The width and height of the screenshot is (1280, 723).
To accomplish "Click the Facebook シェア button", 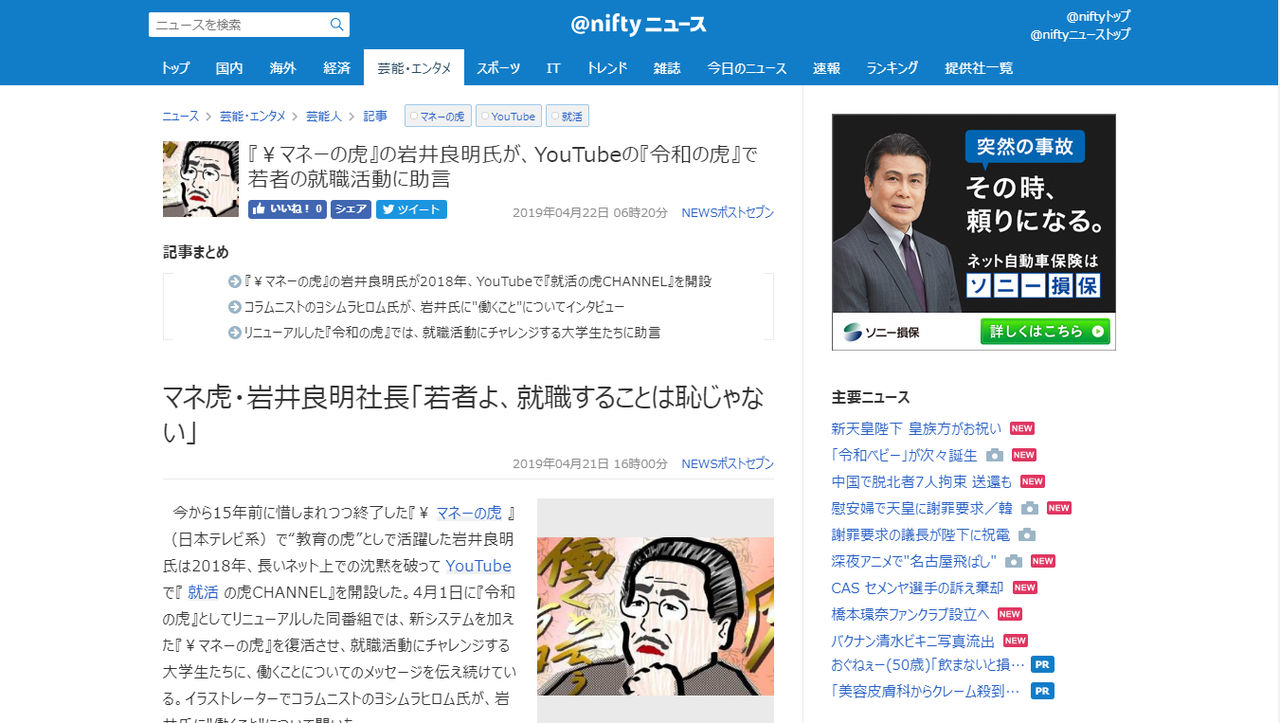I will [x=351, y=210].
